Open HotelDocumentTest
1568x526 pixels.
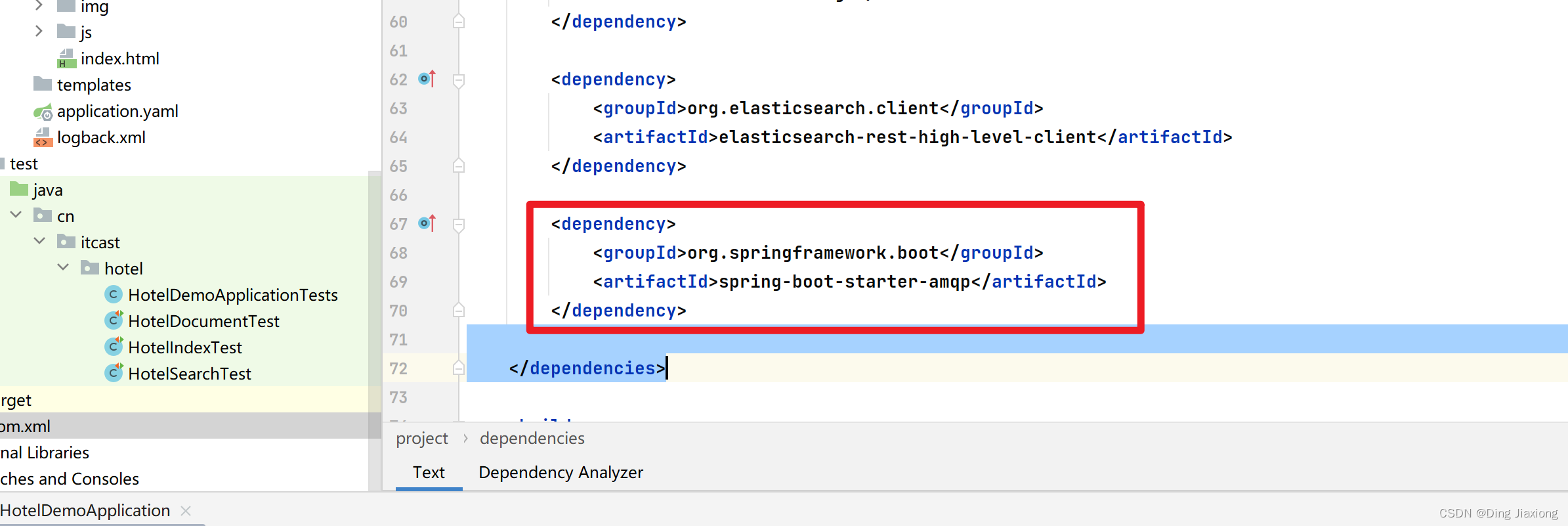click(x=204, y=321)
